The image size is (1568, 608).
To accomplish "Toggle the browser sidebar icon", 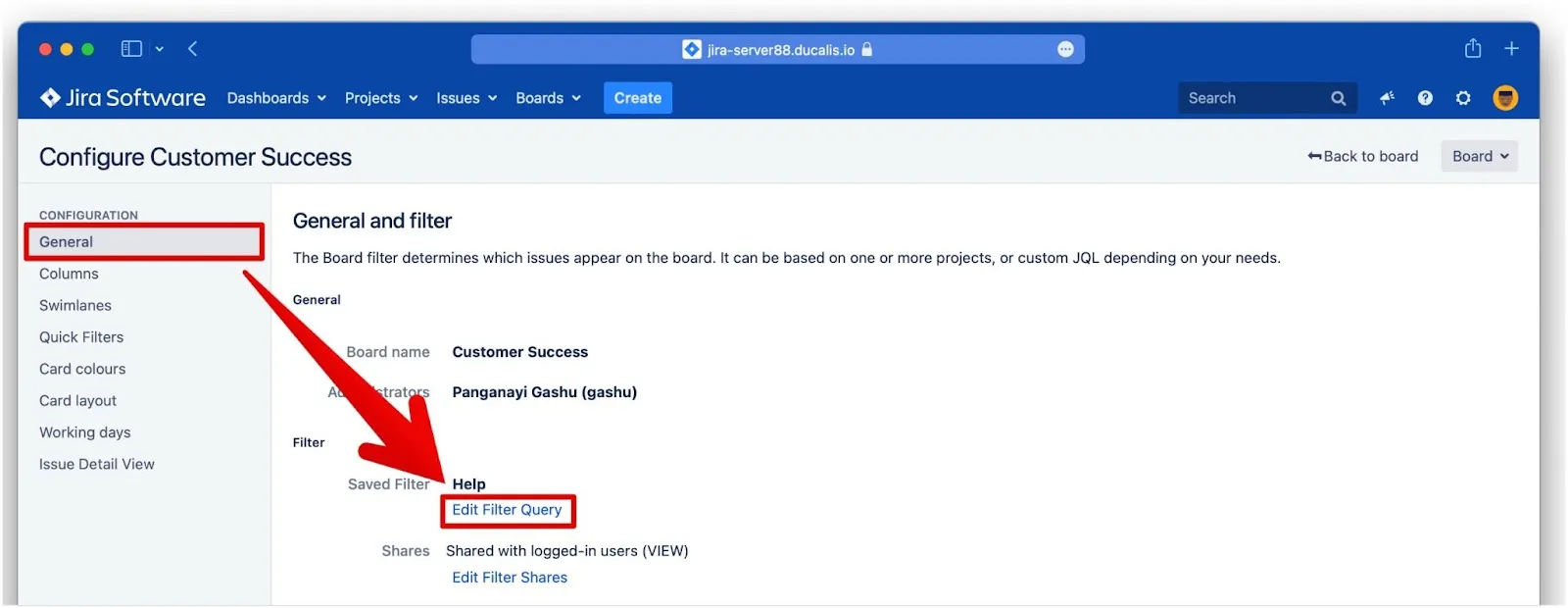I will [x=131, y=49].
